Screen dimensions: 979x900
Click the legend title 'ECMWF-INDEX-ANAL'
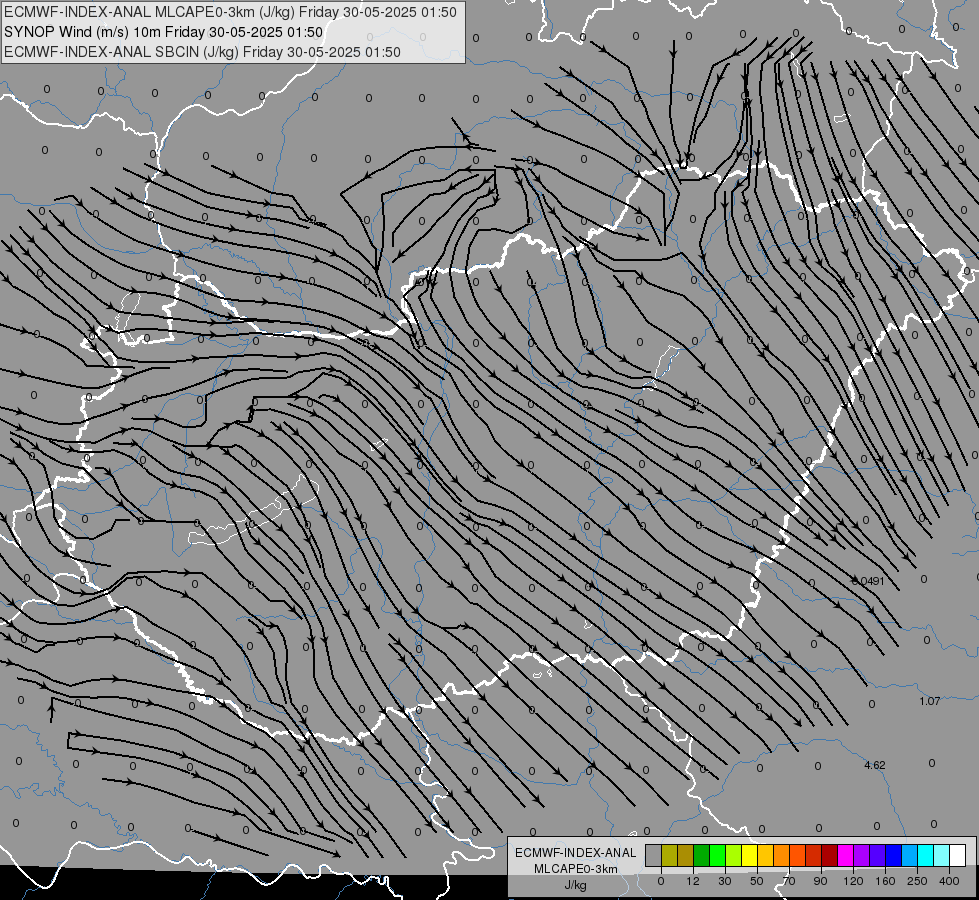(x=576, y=853)
